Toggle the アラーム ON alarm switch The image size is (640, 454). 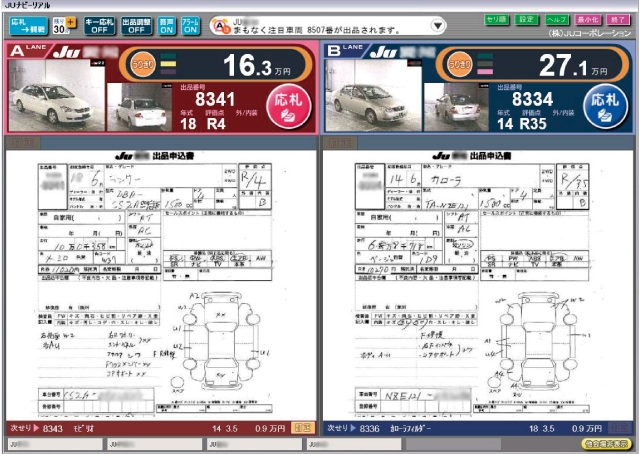point(190,26)
